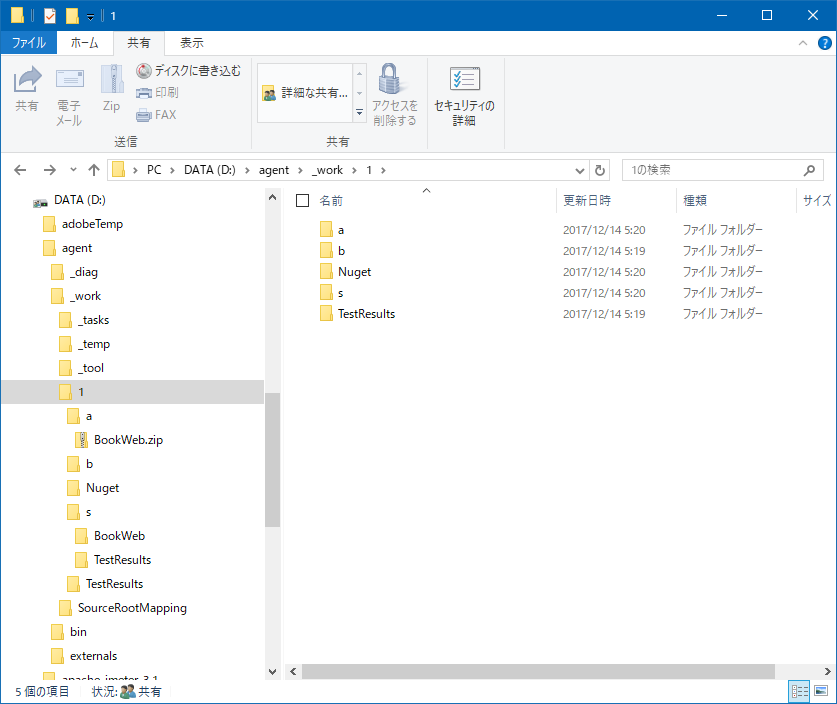Click the Up one level arrow
Viewport: 837px width, 704px height.
pos(94,170)
